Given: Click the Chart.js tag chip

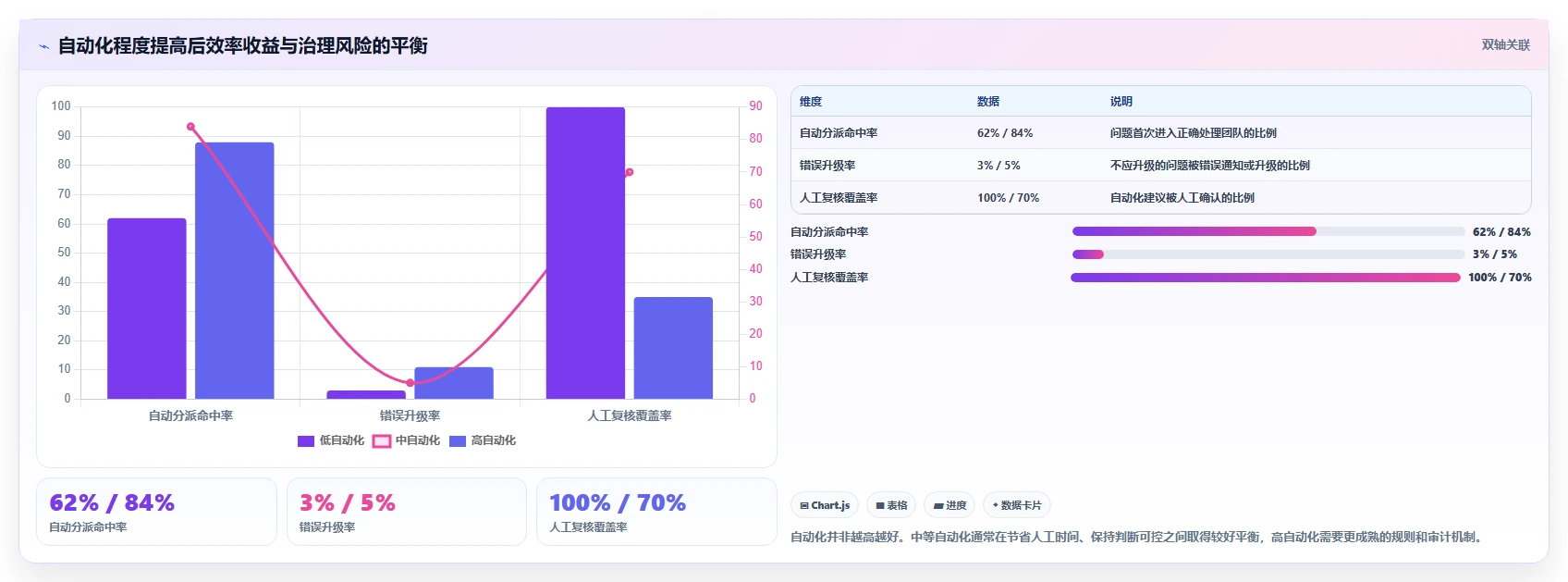Looking at the screenshot, I should tap(825, 505).
